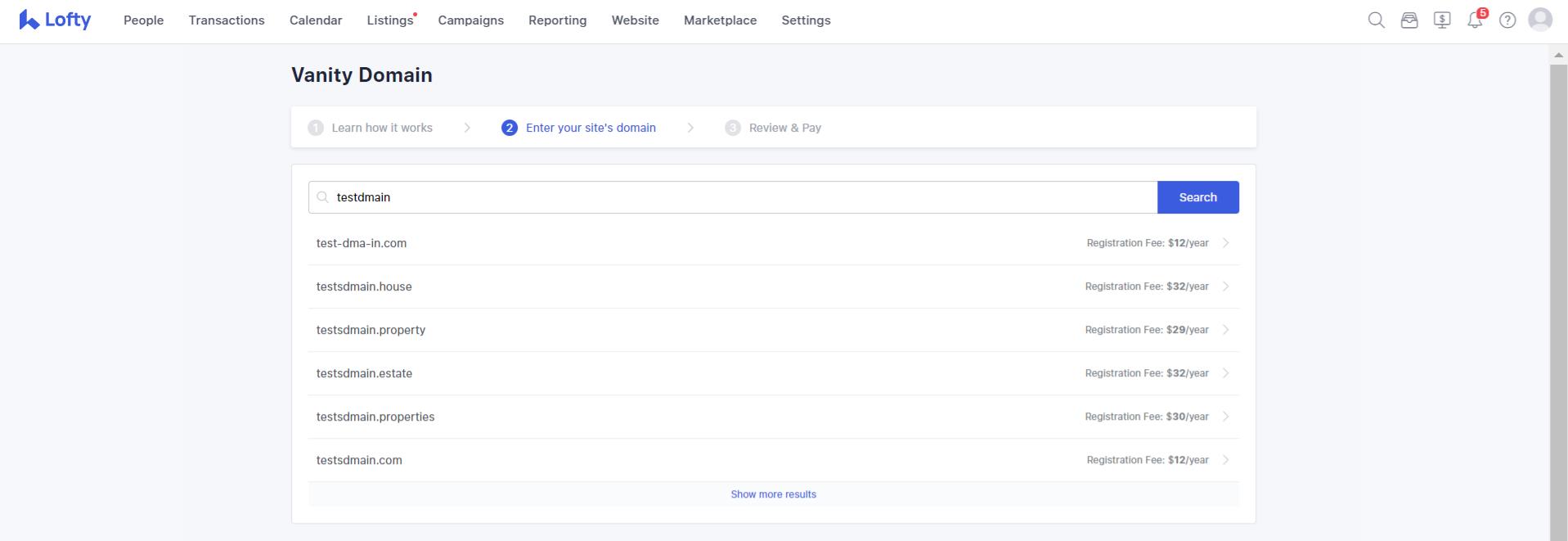Expand testsdmain.house row chevron
This screenshot has height=541, width=1568.
click(x=1225, y=286)
